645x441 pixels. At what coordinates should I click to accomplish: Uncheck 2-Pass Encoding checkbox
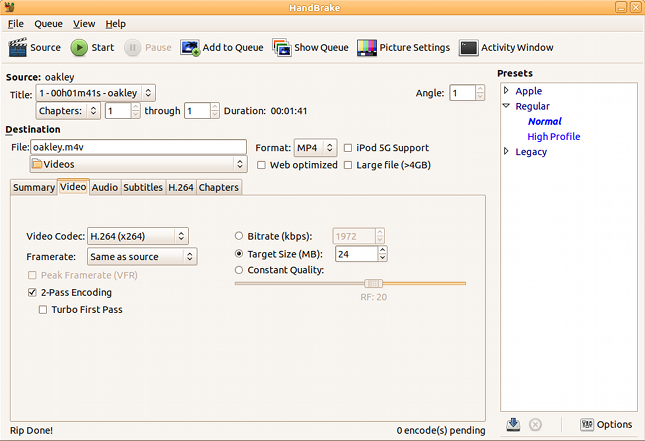32,292
